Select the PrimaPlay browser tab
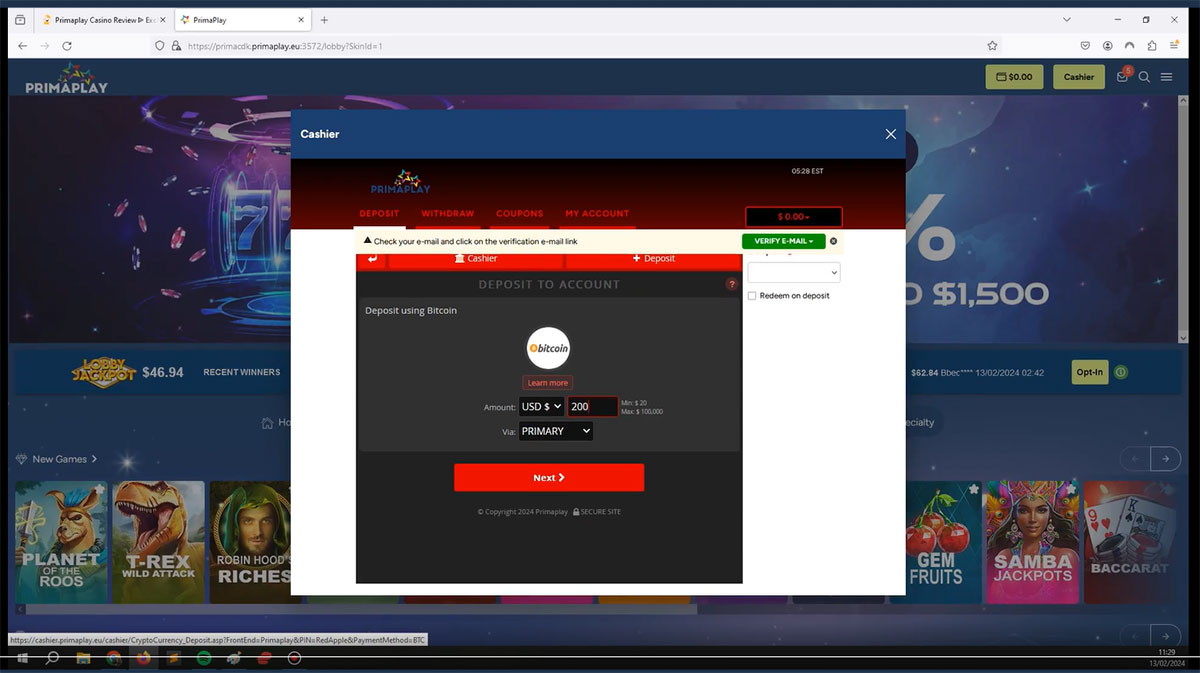Screen dimensions: 1200x673 point(241,20)
